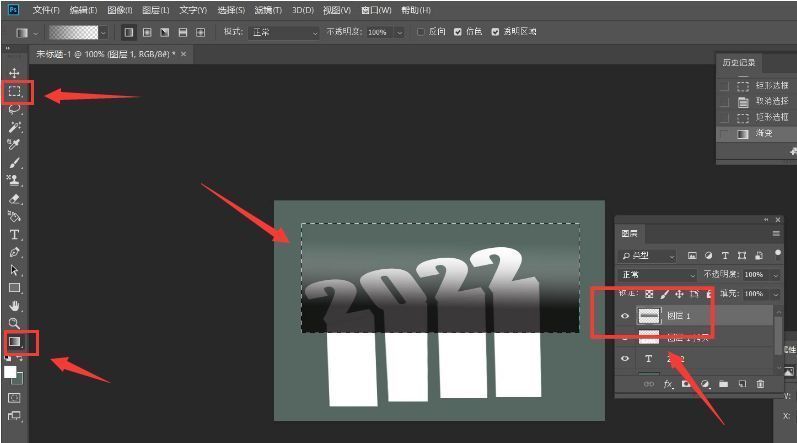Select the Hand tool

pos(14,306)
